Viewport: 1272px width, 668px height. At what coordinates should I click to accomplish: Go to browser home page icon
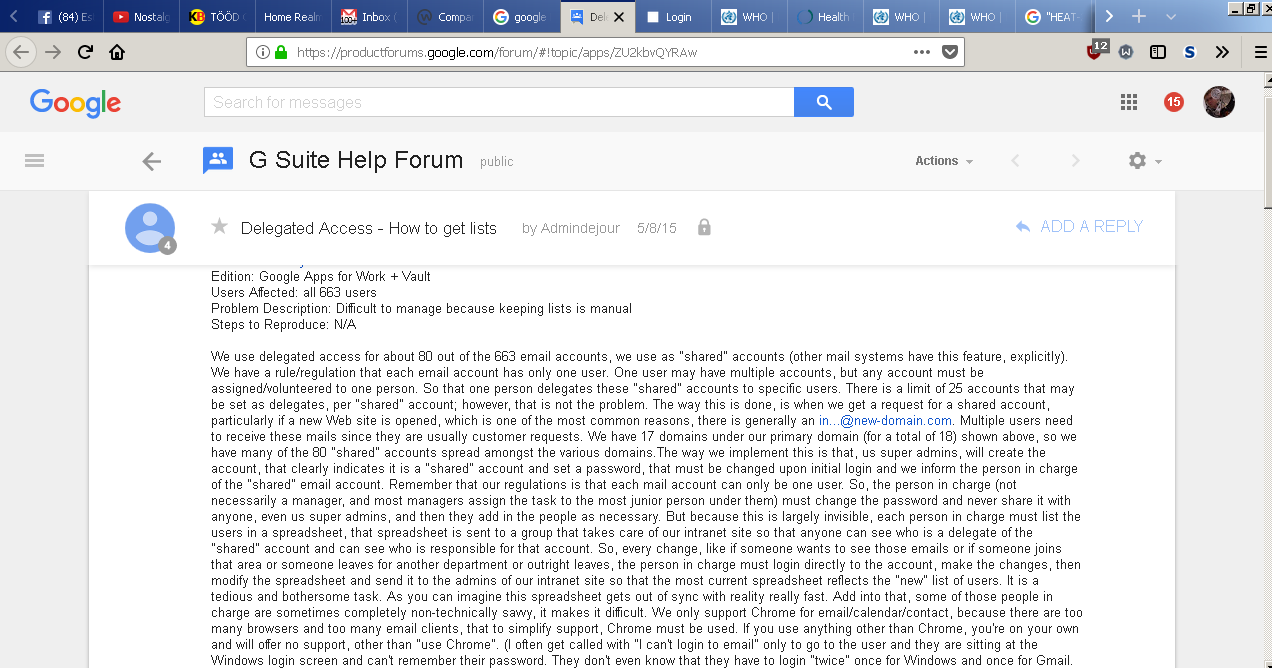pos(117,52)
